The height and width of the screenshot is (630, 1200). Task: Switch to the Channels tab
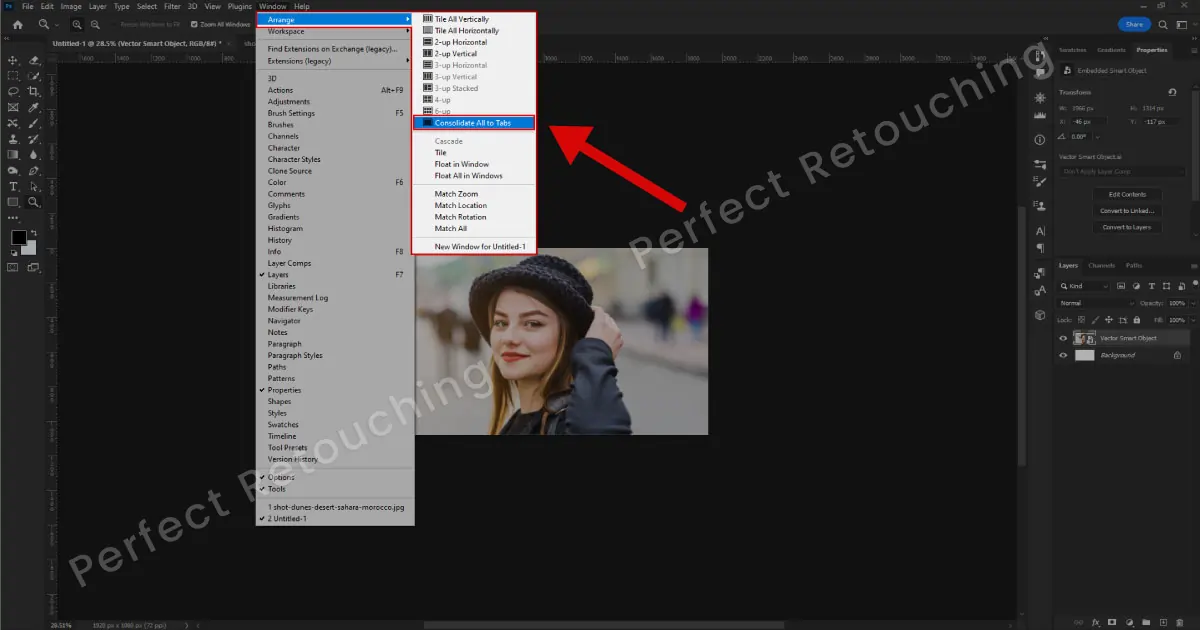click(x=1101, y=266)
